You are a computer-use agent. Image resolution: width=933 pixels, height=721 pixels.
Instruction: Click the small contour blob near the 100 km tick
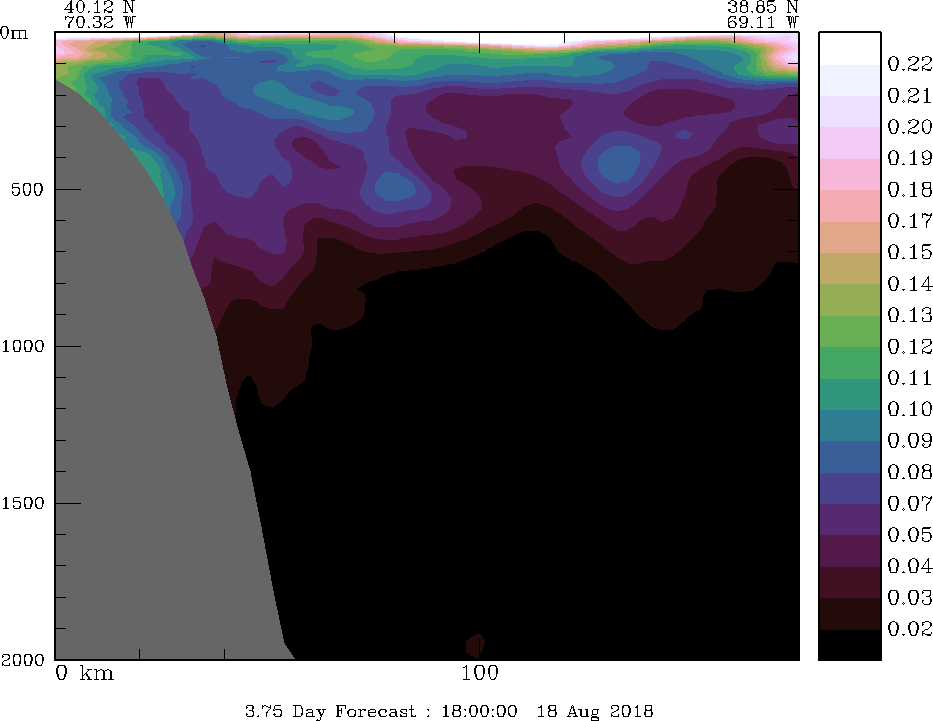(475, 645)
